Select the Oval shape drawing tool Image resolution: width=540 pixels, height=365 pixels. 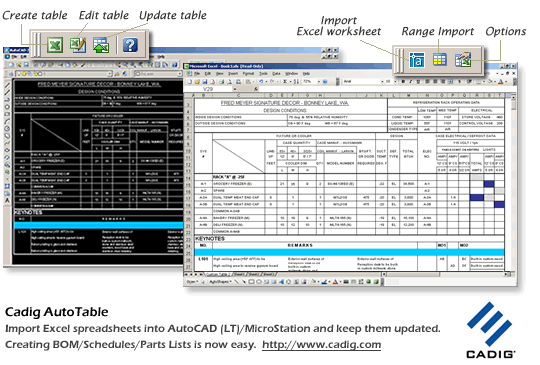[x=259, y=282]
